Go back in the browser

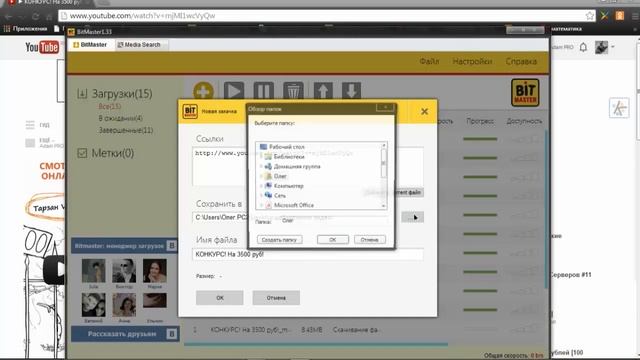pos(9,16)
